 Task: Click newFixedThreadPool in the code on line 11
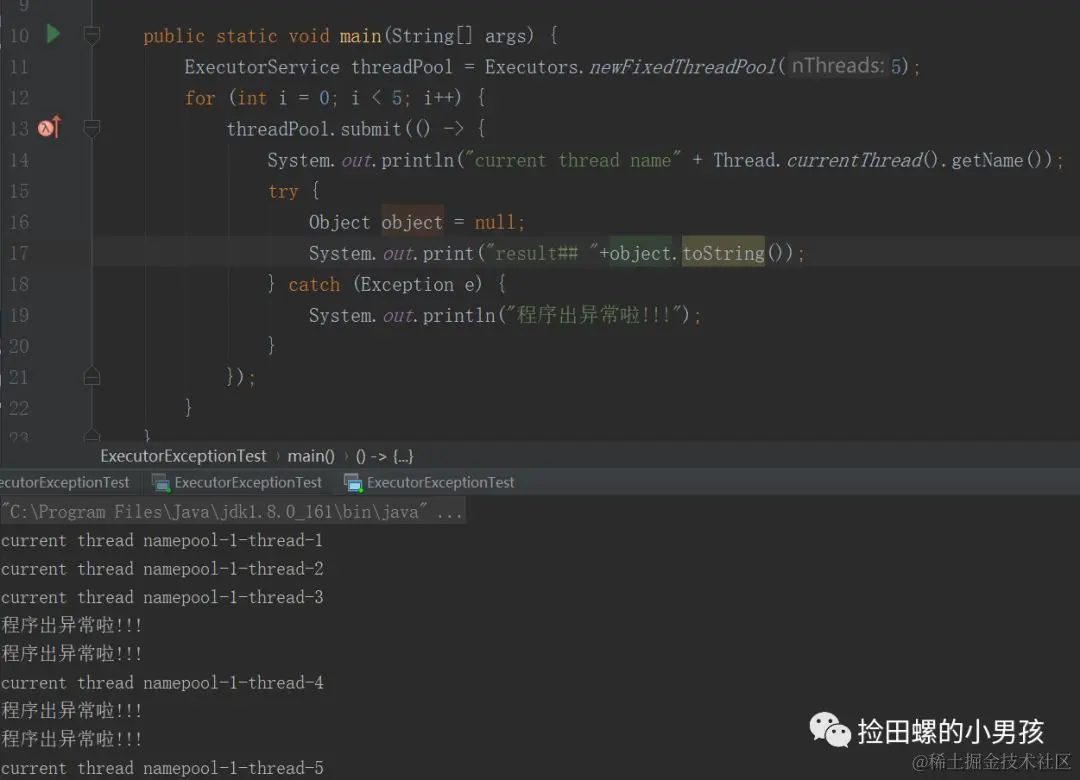pyautogui.click(x=683, y=67)
